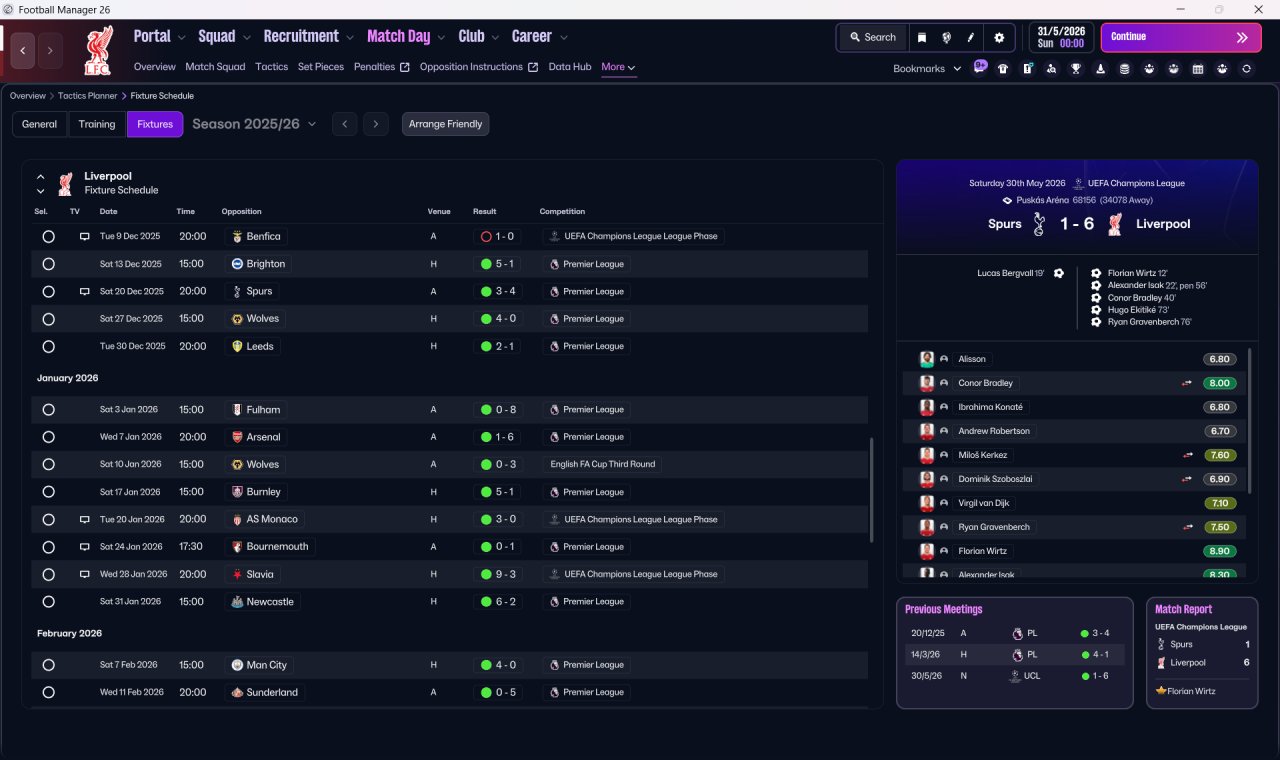Viewport: 1280px width, 760px height.
Task: Click the bookmark icon beside Search
Action: point(922,37)
